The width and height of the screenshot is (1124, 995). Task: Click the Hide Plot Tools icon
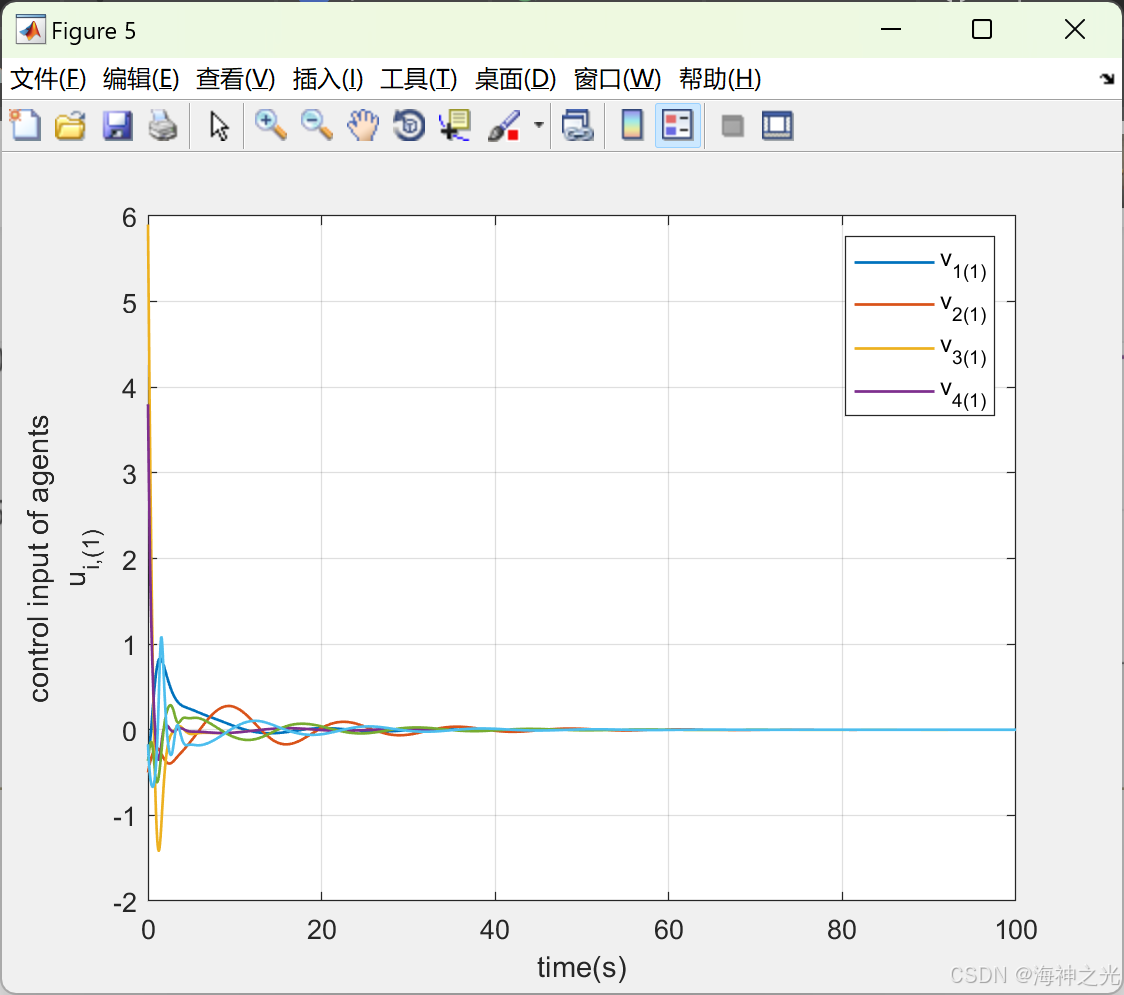click(733, 126)
